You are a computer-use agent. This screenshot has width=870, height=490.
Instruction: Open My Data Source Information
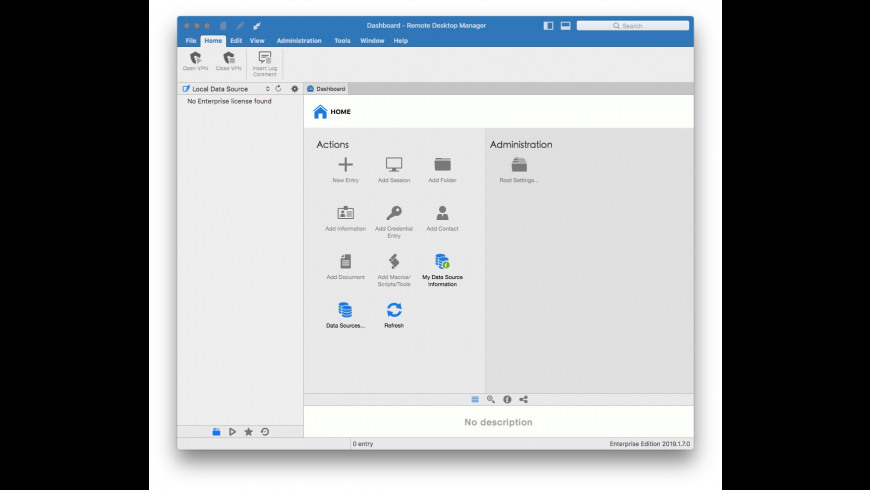pyautogui.click(x=442, y=262)
